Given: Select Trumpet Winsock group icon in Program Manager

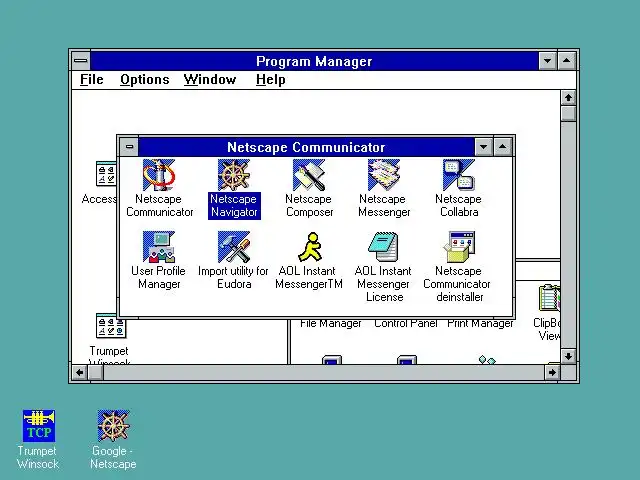Looking at the screenshot, I should (111, 326).
